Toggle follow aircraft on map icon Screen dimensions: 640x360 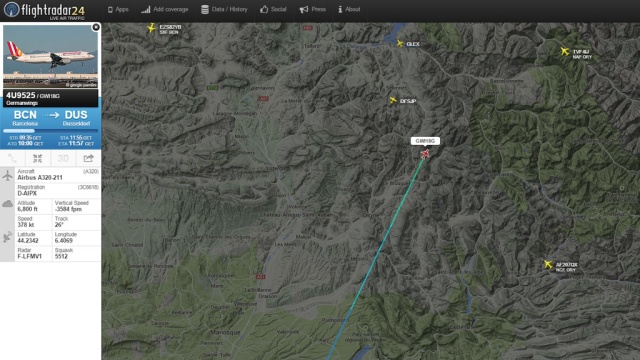[38, 158]
